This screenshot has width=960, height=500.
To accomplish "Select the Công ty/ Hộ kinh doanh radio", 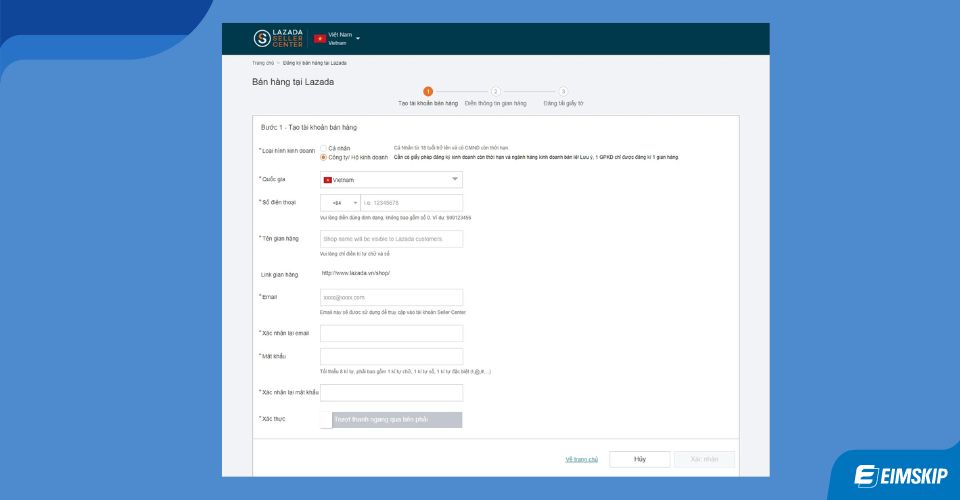I will click(323, 157).
